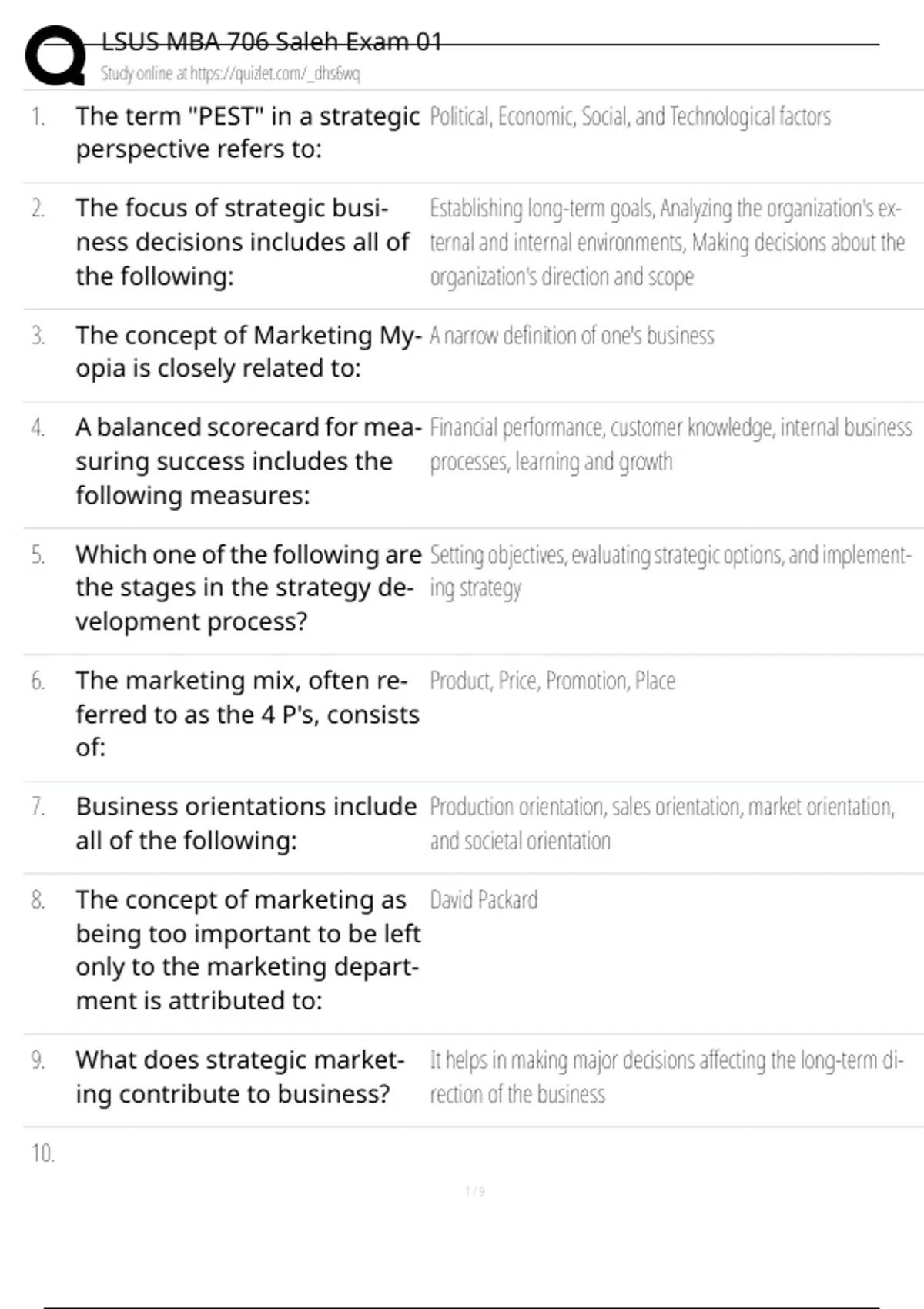Select the strategic business decisions question
Image resolution: width=924 pixels, height=1309 pixels.
243,242
